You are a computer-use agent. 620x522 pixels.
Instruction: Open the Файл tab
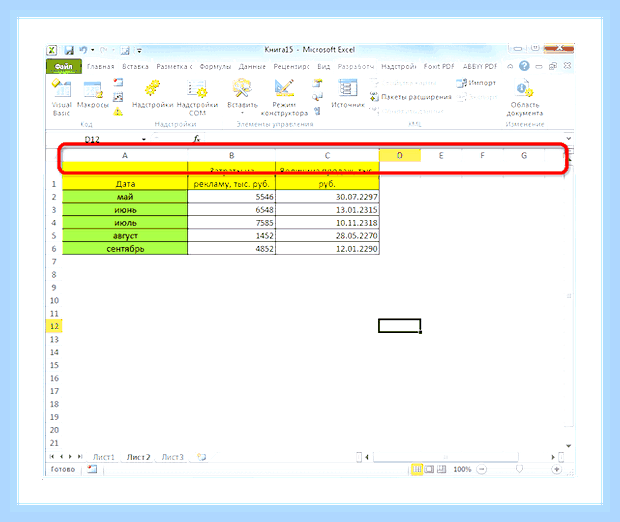point(64,66)
